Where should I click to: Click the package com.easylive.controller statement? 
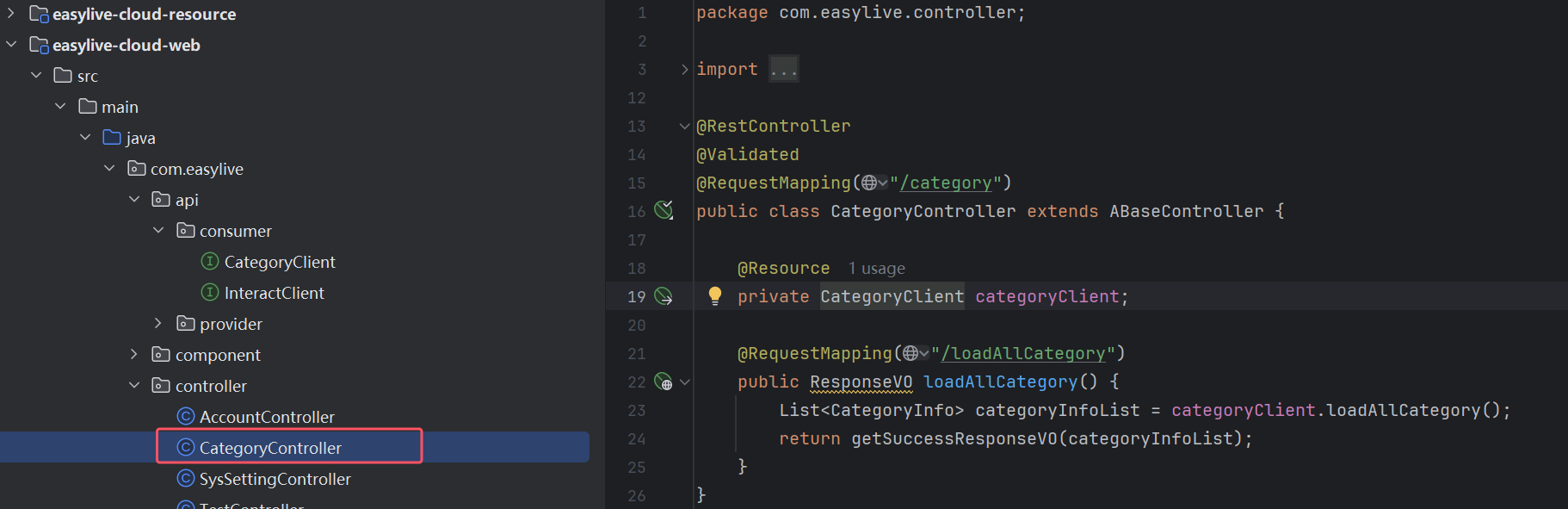(861, 12)
